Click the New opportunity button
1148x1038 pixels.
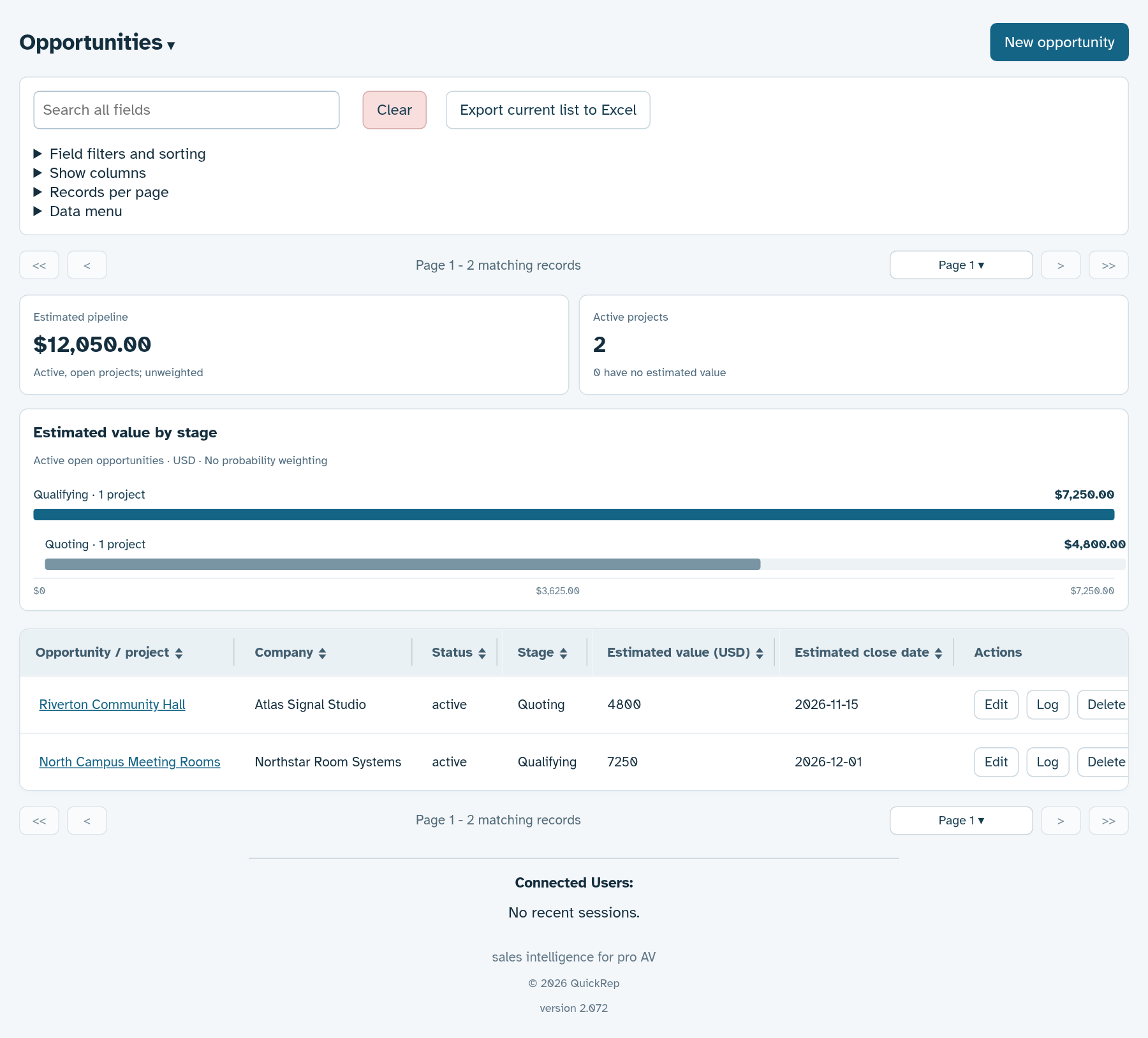tap(1059, 42)
